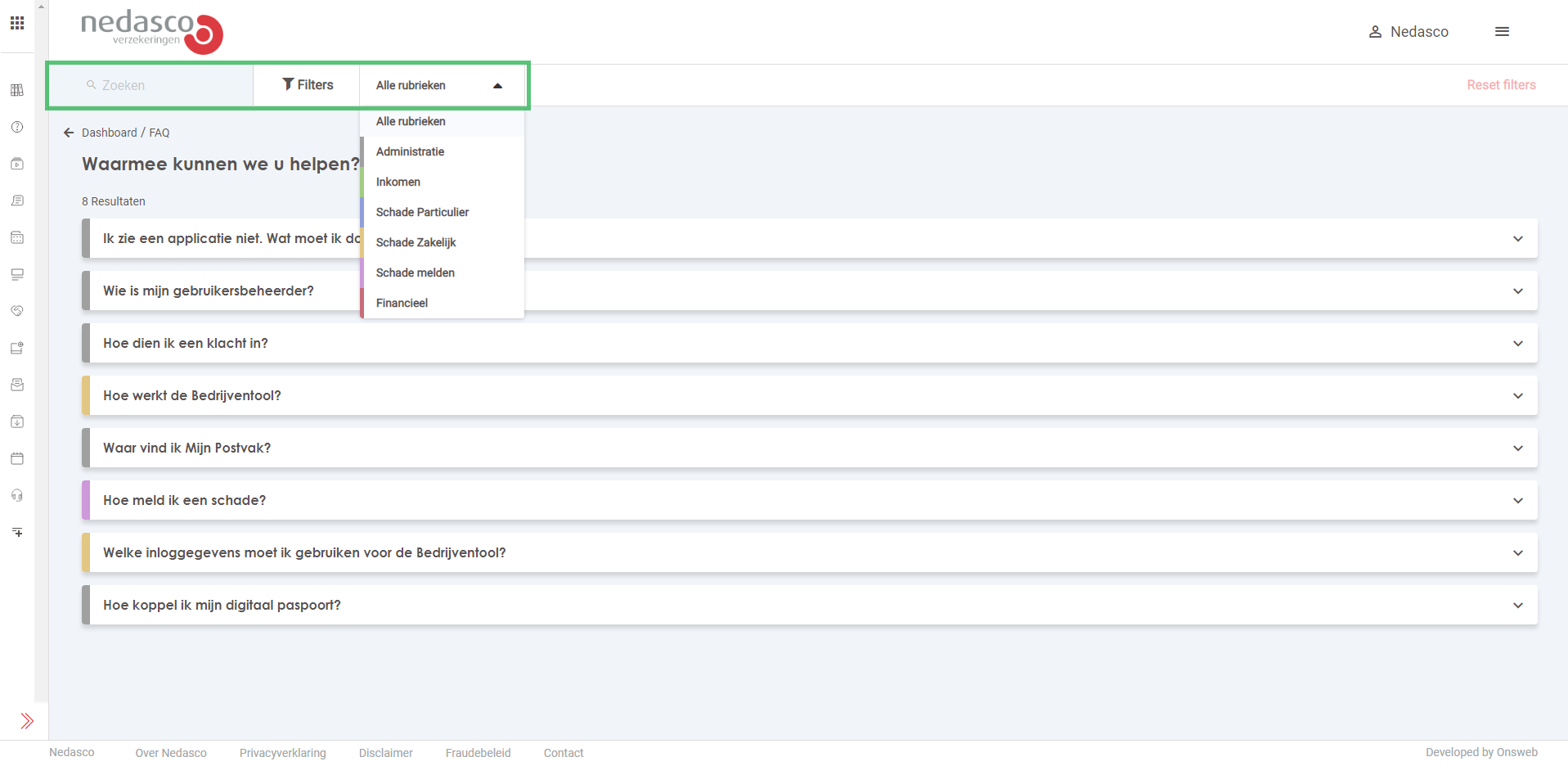Select Schade Particulier category option
This screenshot has width=1568, height=766.
point(443,212)
